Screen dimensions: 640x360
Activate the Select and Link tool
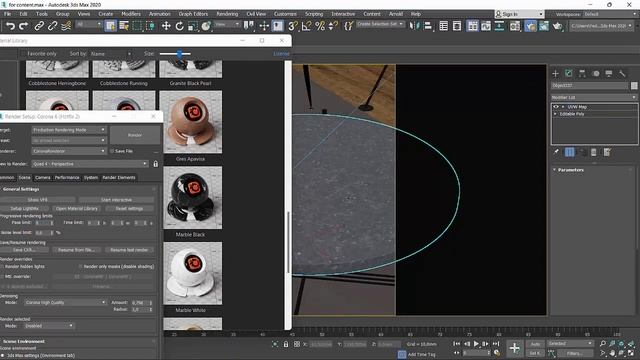39,26
